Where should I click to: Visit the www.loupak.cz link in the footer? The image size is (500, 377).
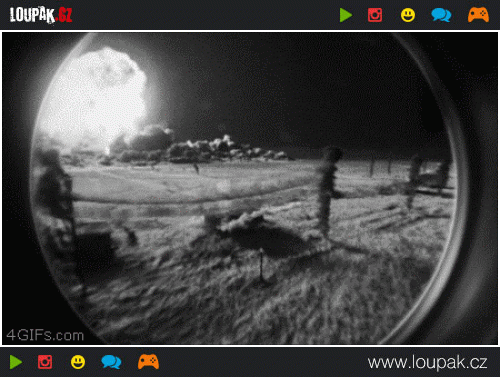[427, 362]
